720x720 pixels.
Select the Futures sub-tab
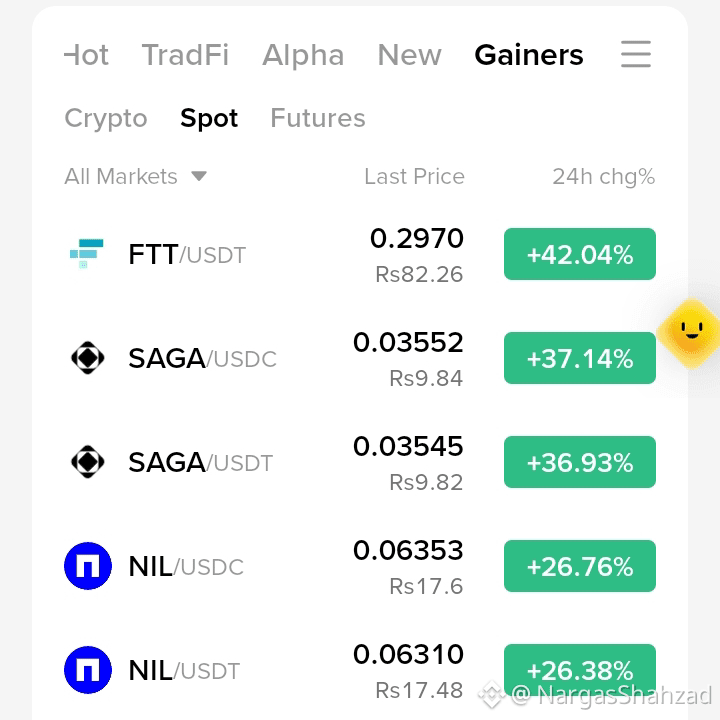pyautogui.click(x=318, y=118)
